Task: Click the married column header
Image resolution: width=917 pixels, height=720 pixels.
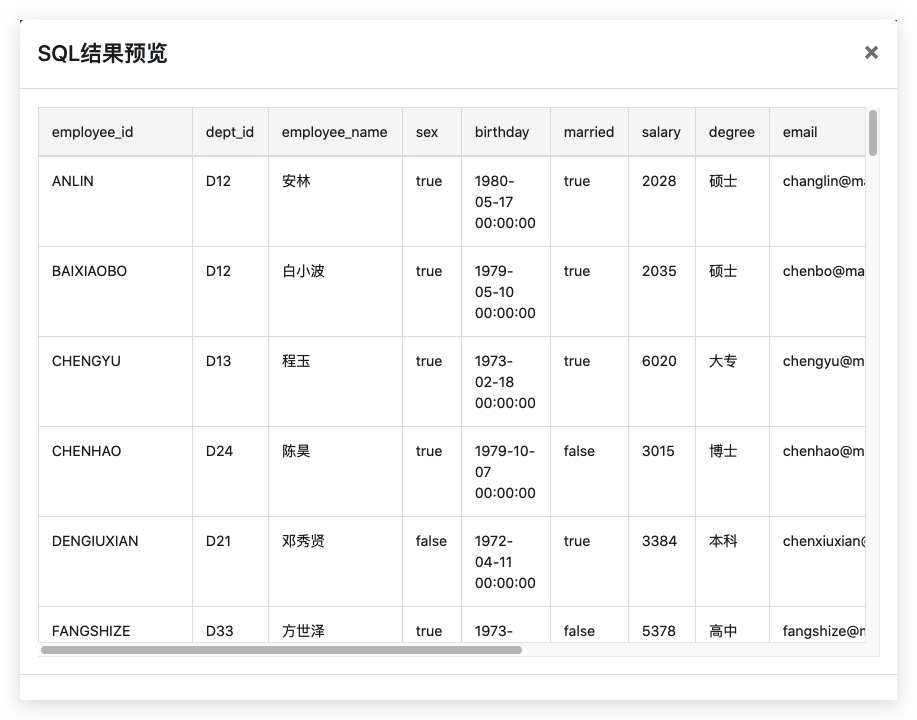Action: pos(590,132)
